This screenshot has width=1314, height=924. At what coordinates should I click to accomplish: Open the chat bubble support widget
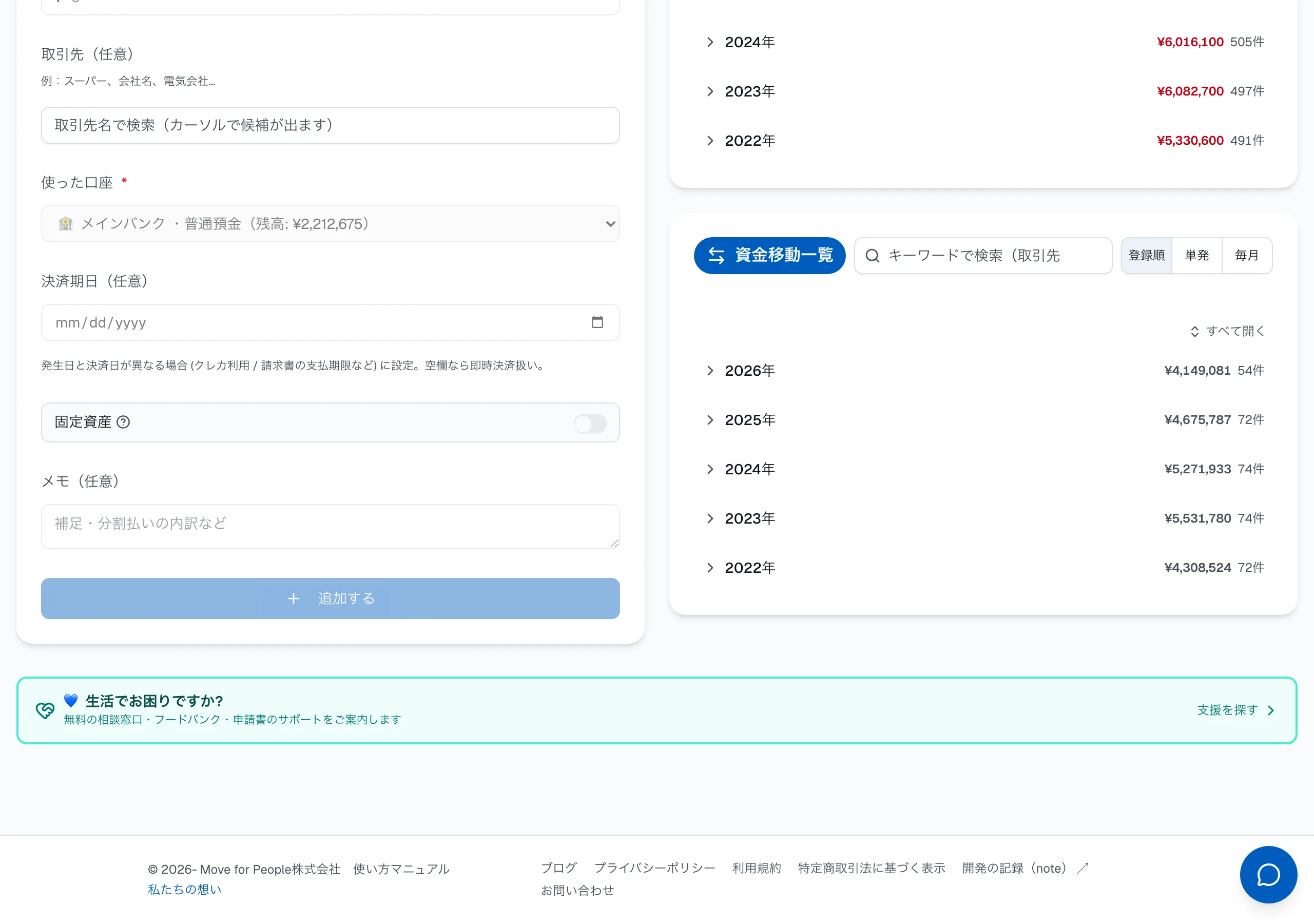[1268, 874]
